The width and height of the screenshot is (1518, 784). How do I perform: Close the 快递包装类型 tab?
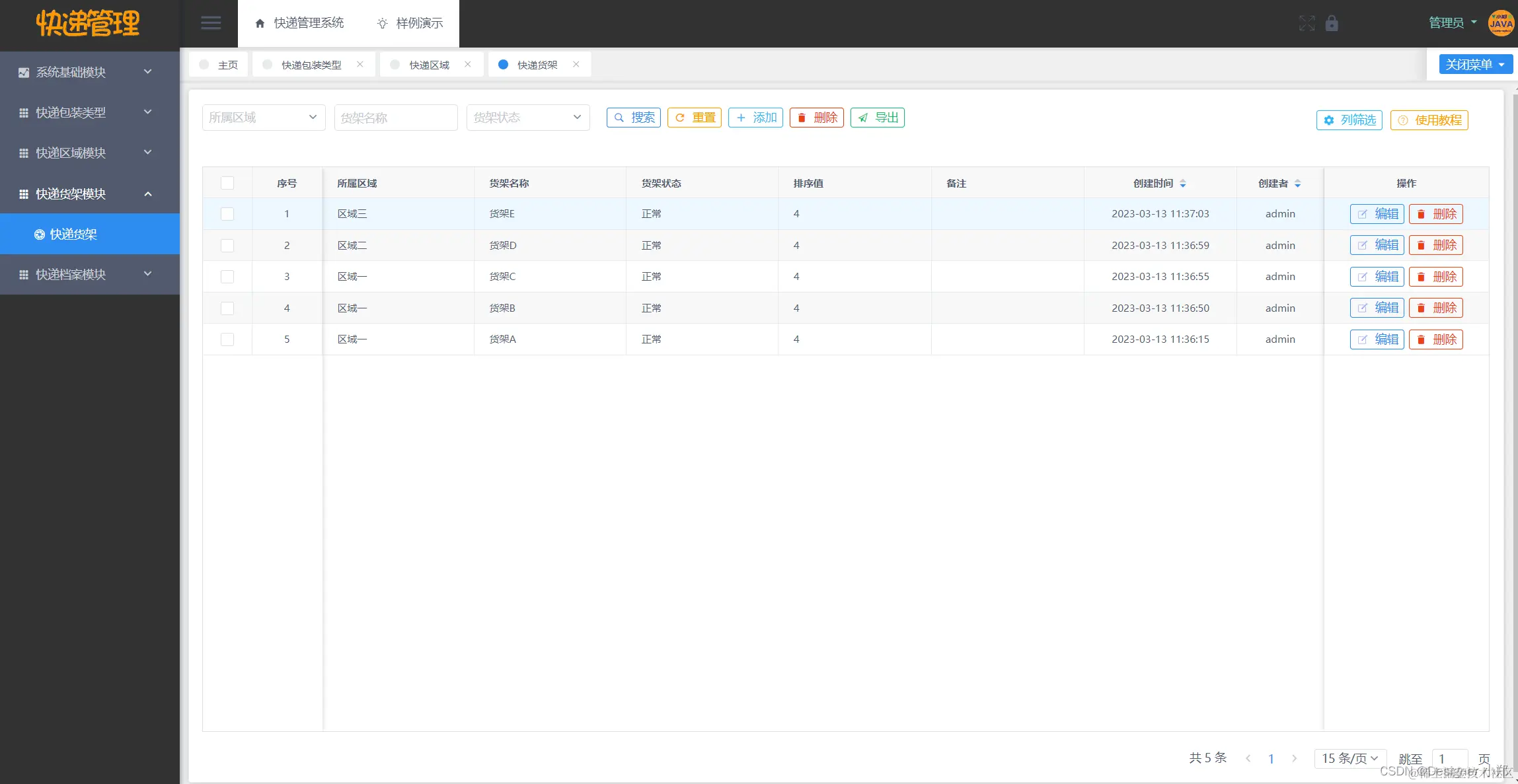(x=360, y=64)
